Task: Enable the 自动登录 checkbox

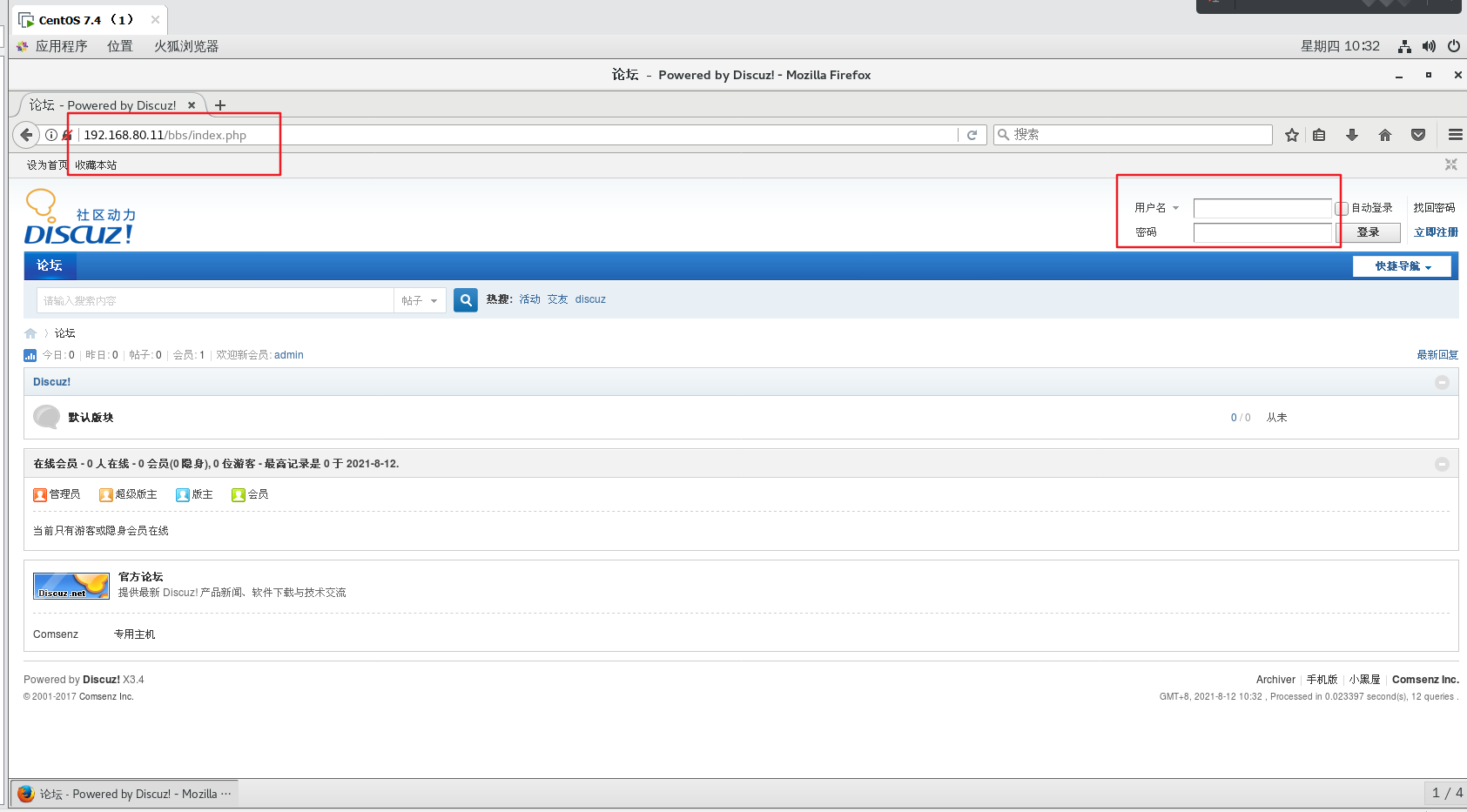Action: 1342,208
